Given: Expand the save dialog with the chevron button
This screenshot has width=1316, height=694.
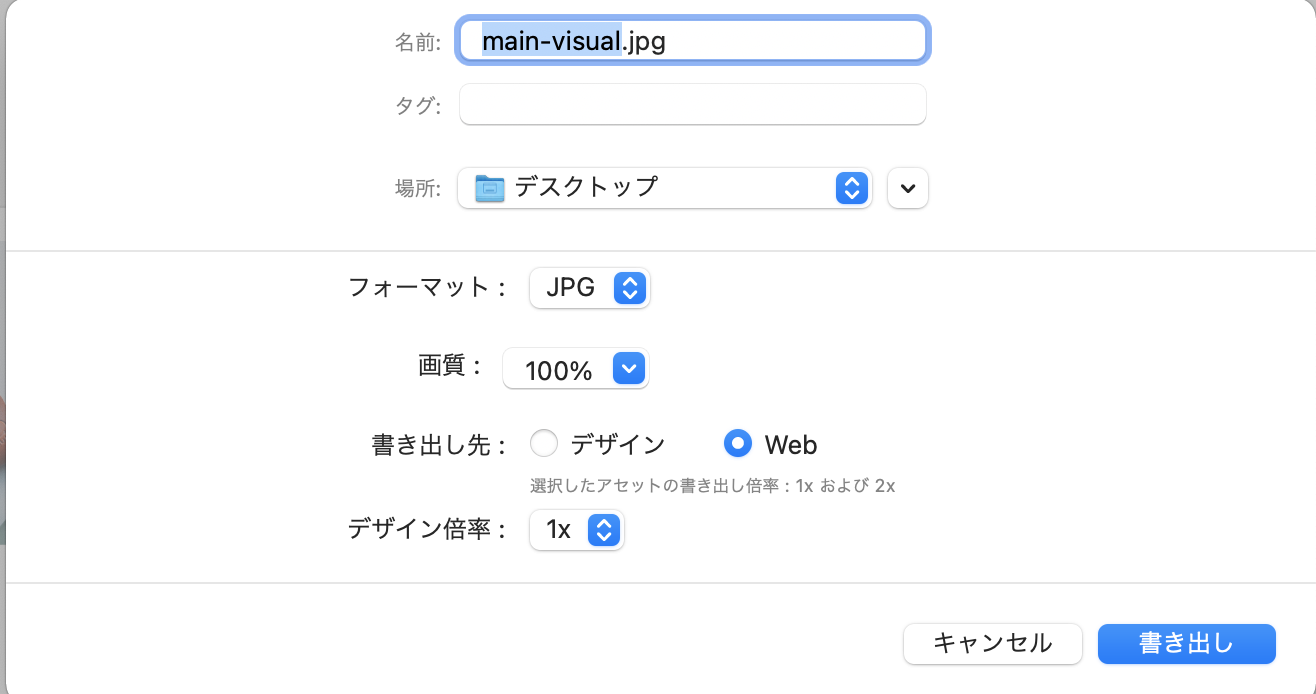Looking at the screenshot, I should pyautogui.click(x=907, y=188).
